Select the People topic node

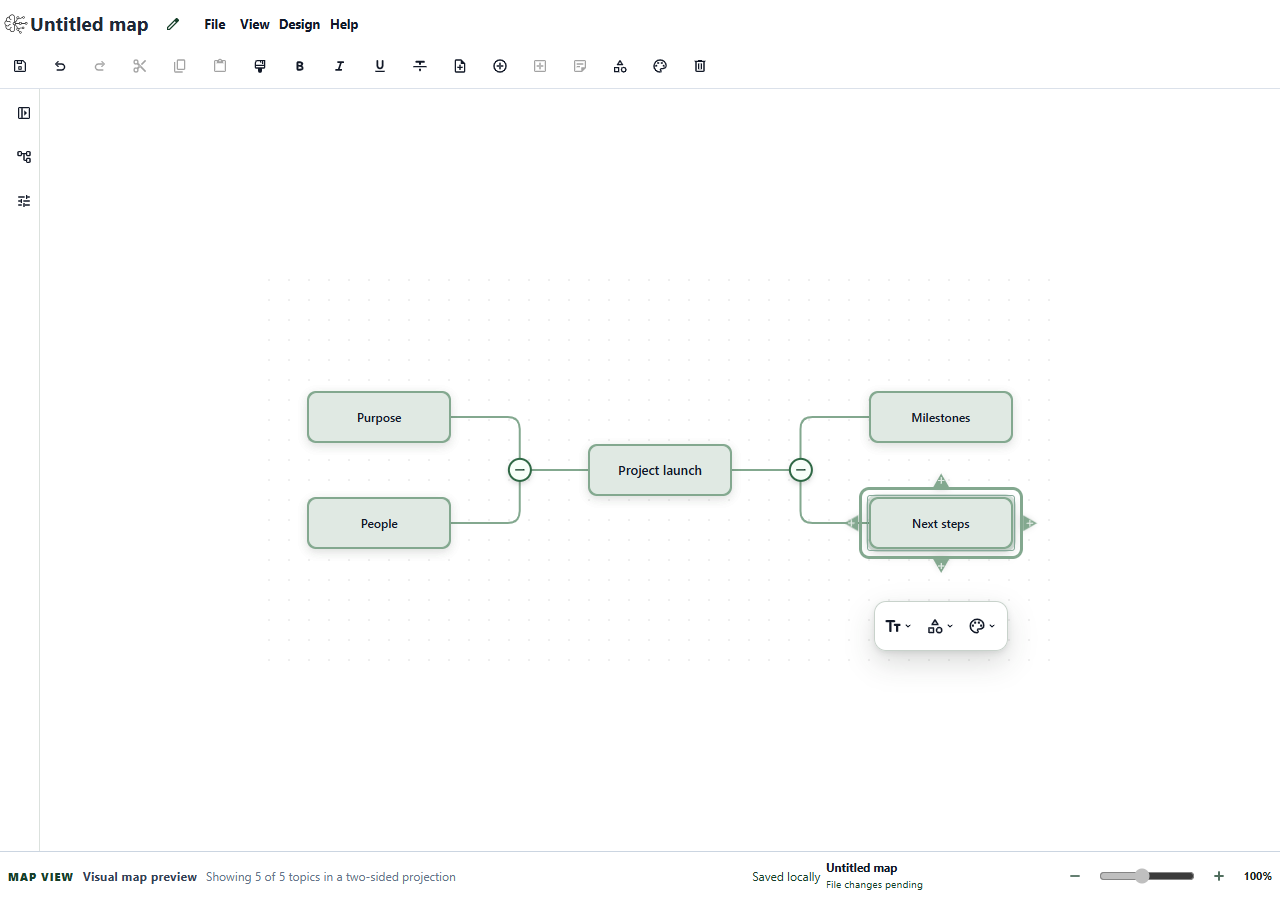click(379, 523)
